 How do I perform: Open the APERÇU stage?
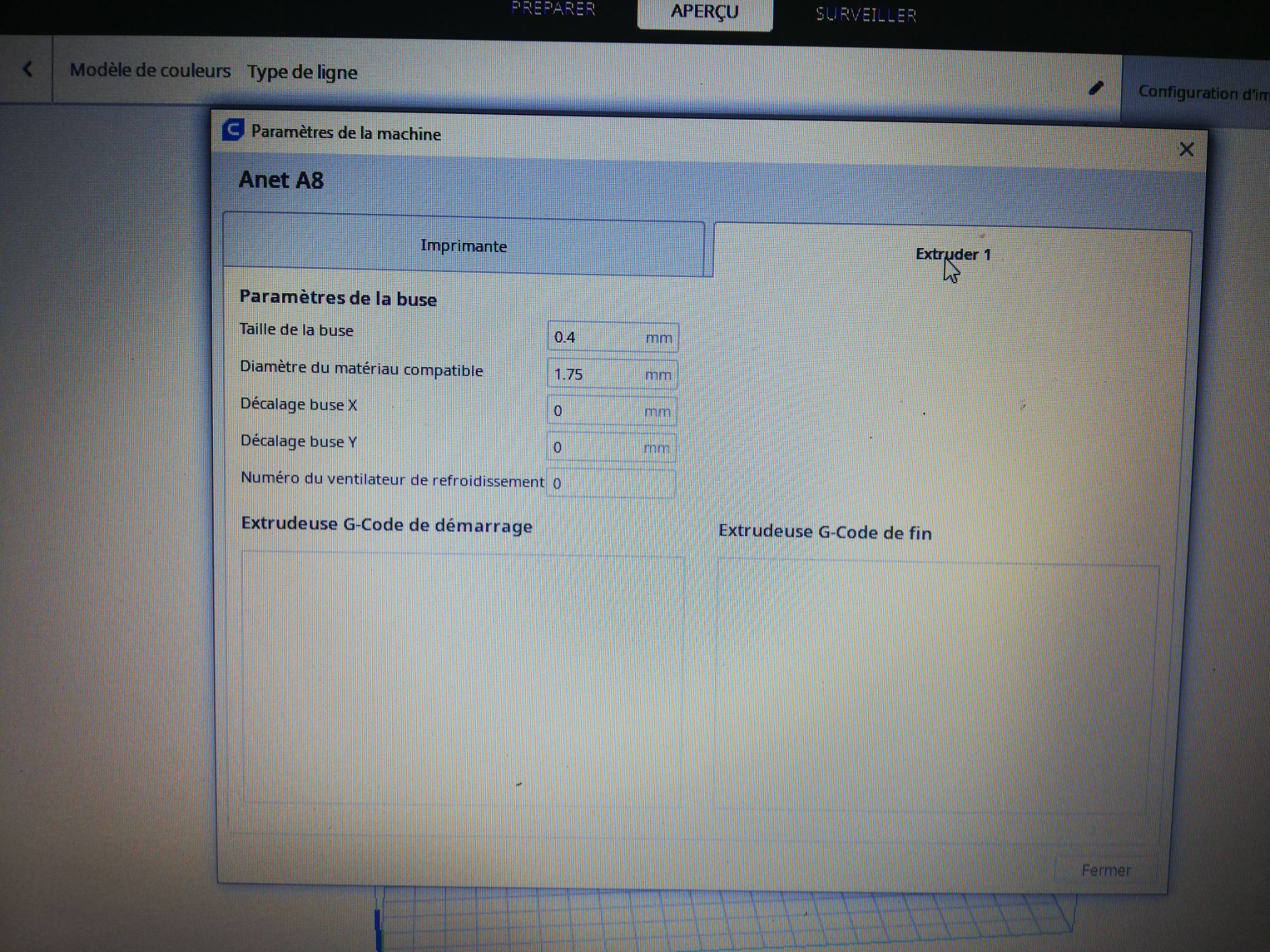704,12
